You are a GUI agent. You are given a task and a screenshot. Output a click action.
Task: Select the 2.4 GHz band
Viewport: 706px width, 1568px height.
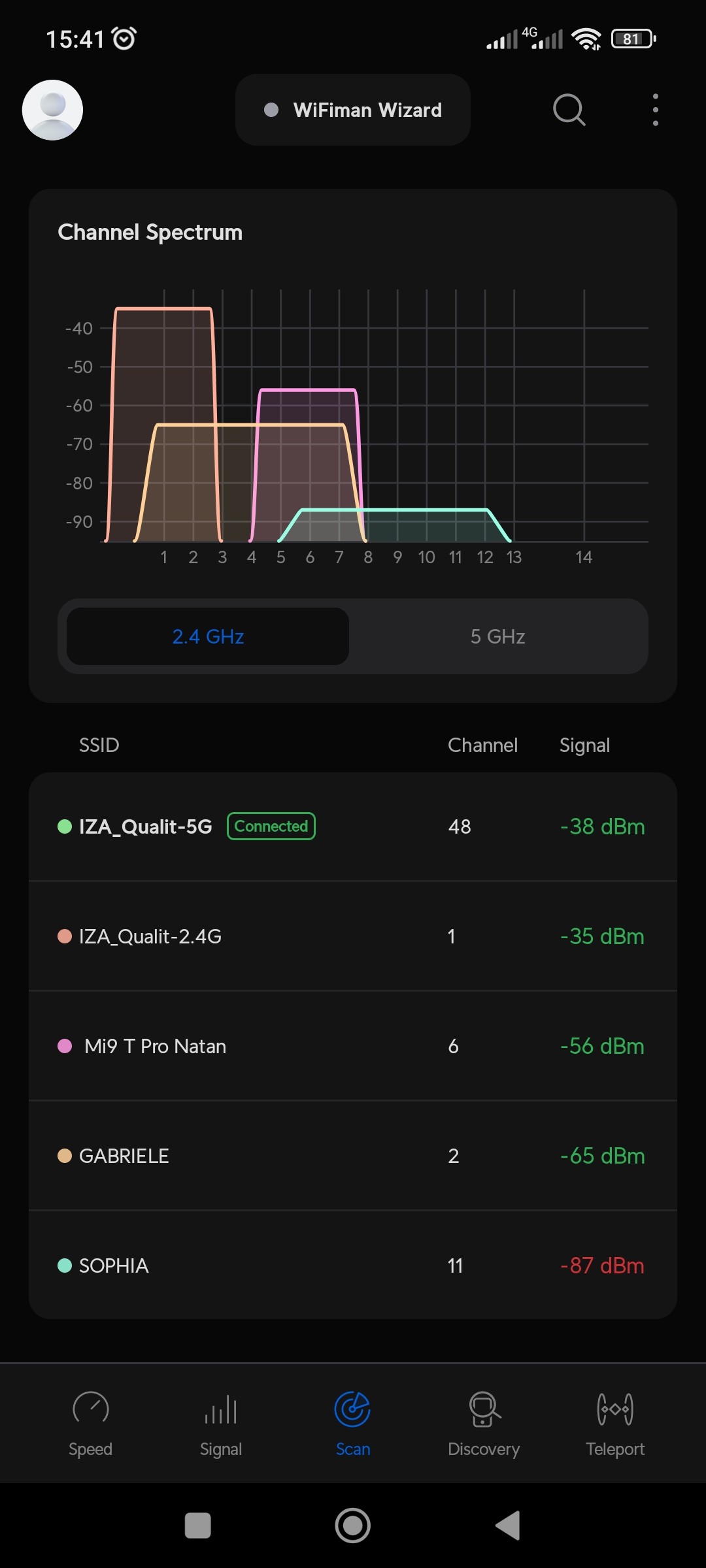pos(208,636)
